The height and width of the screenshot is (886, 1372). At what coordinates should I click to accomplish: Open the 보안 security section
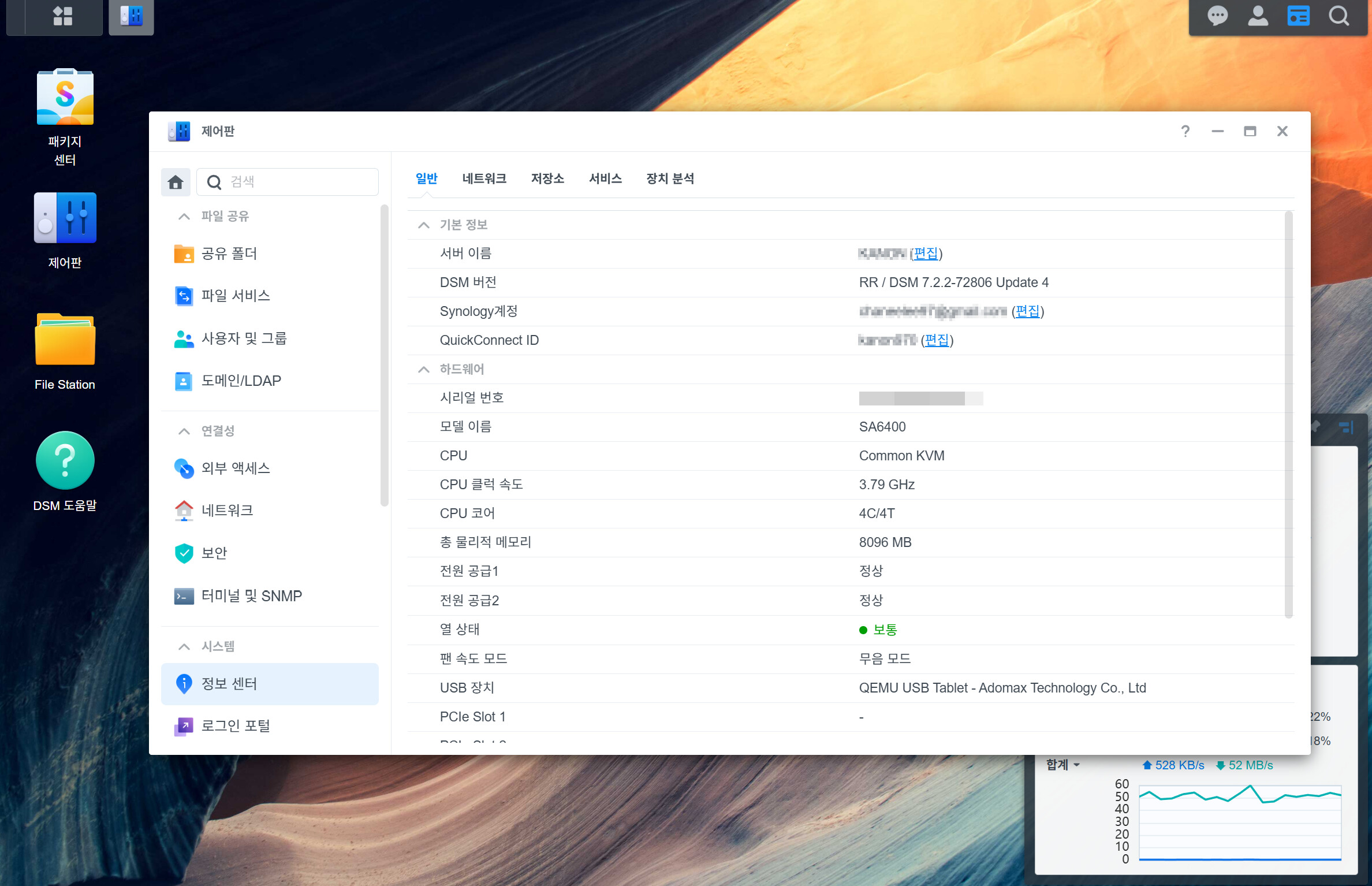(x=214, y=553)
